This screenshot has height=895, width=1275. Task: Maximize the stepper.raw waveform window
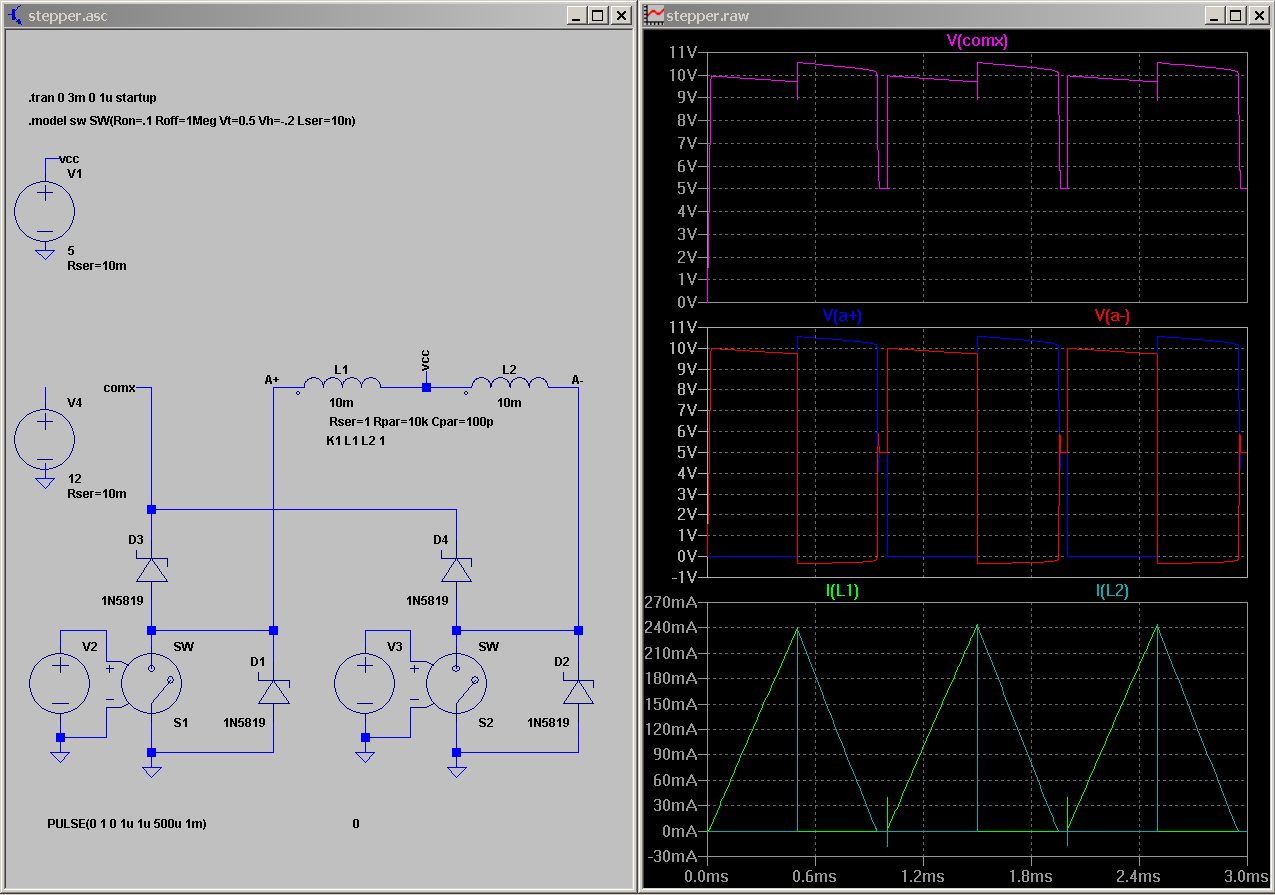(1235, 15)
